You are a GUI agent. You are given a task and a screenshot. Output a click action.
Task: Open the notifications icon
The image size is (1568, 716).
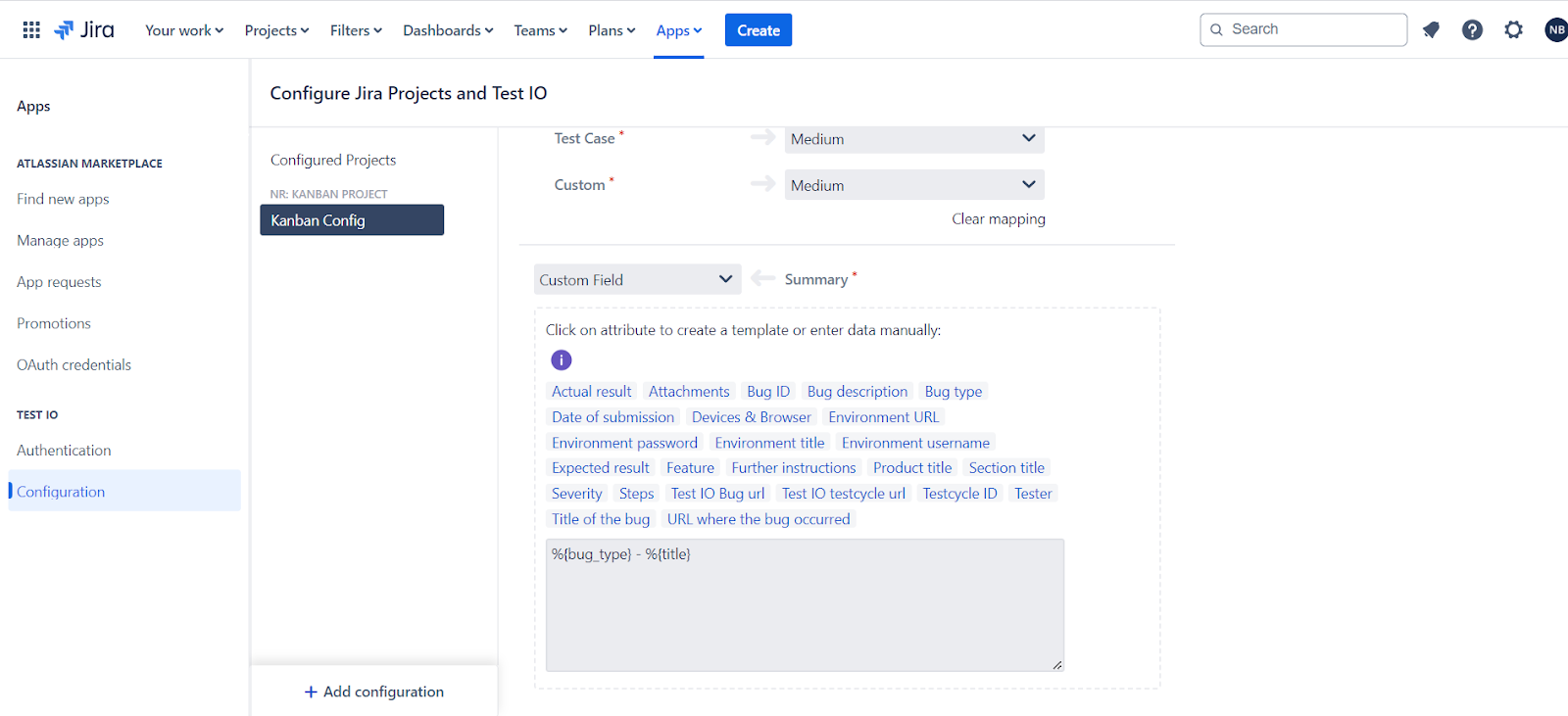click(x=1431, y=30)
